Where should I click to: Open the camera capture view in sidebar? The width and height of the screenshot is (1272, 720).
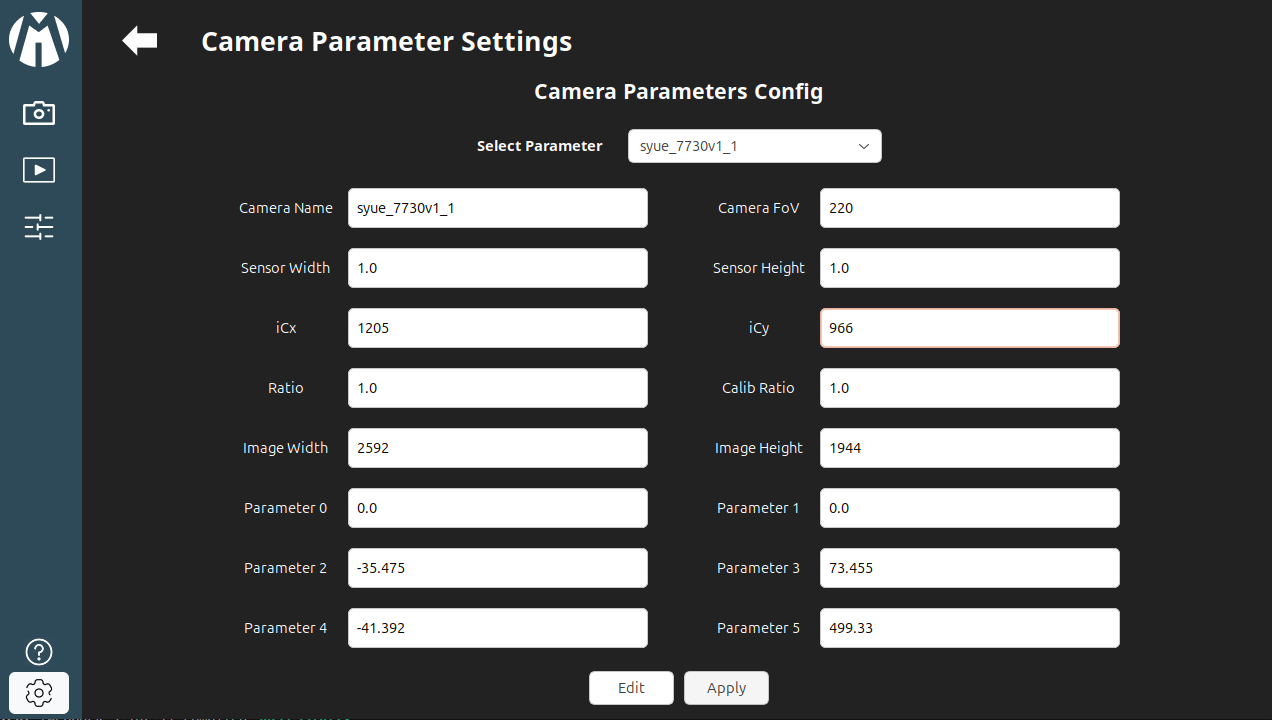(x=39, y=113)
